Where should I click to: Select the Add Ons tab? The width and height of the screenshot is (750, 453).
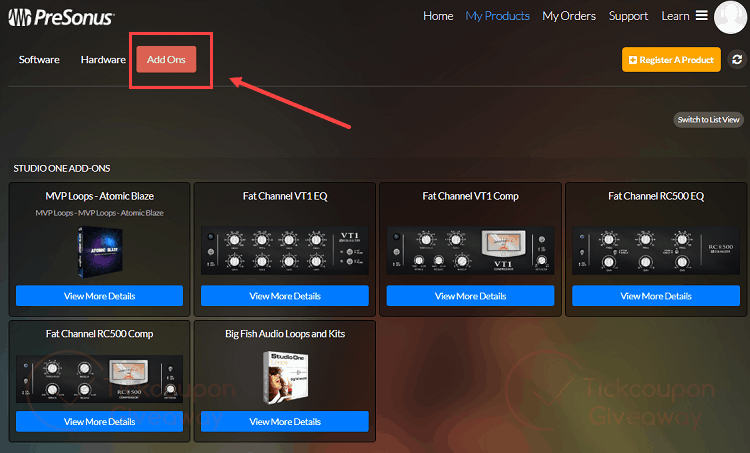click(x=166, y=59)
